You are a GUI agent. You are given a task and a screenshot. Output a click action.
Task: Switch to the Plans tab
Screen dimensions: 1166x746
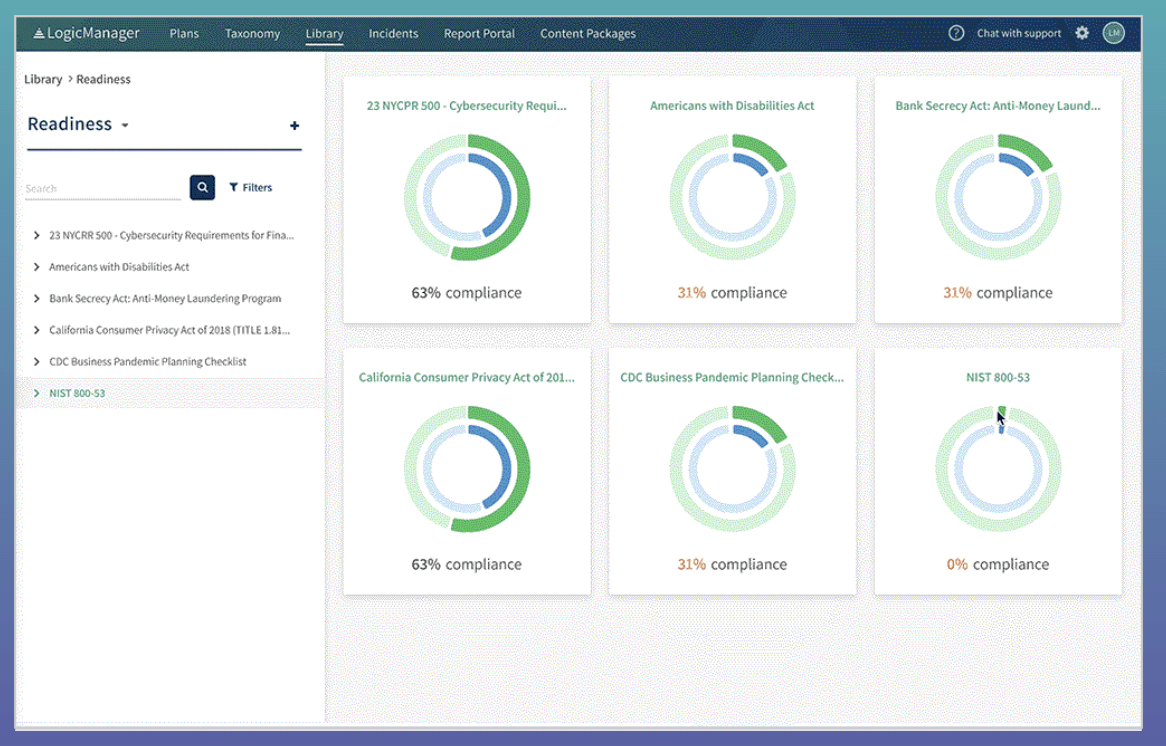[x=184, y=34]
